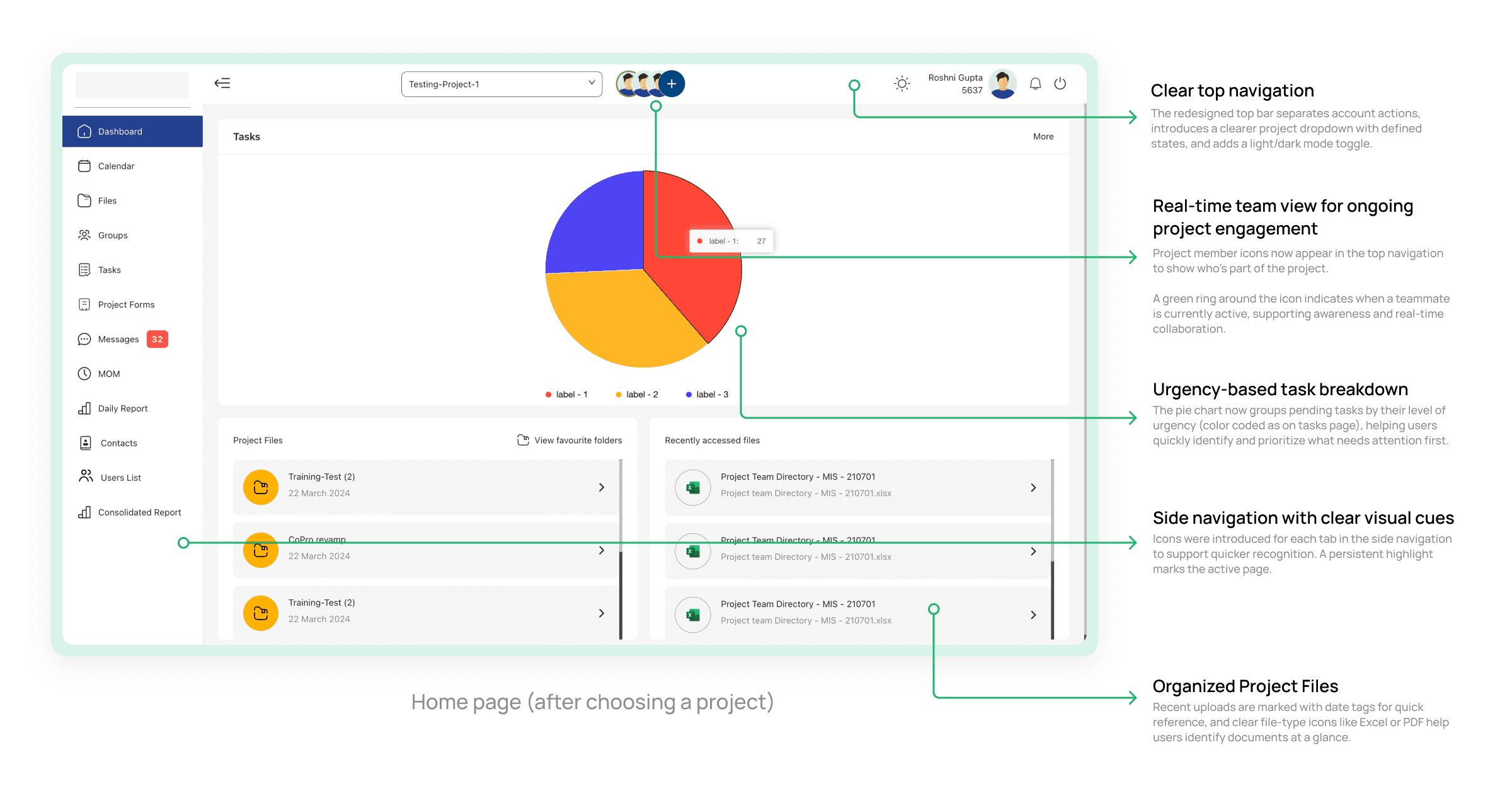Viewport: 1512px width, 798px height.
Task: Expand first recently accessed file chevron
Action: point(1033,487)
